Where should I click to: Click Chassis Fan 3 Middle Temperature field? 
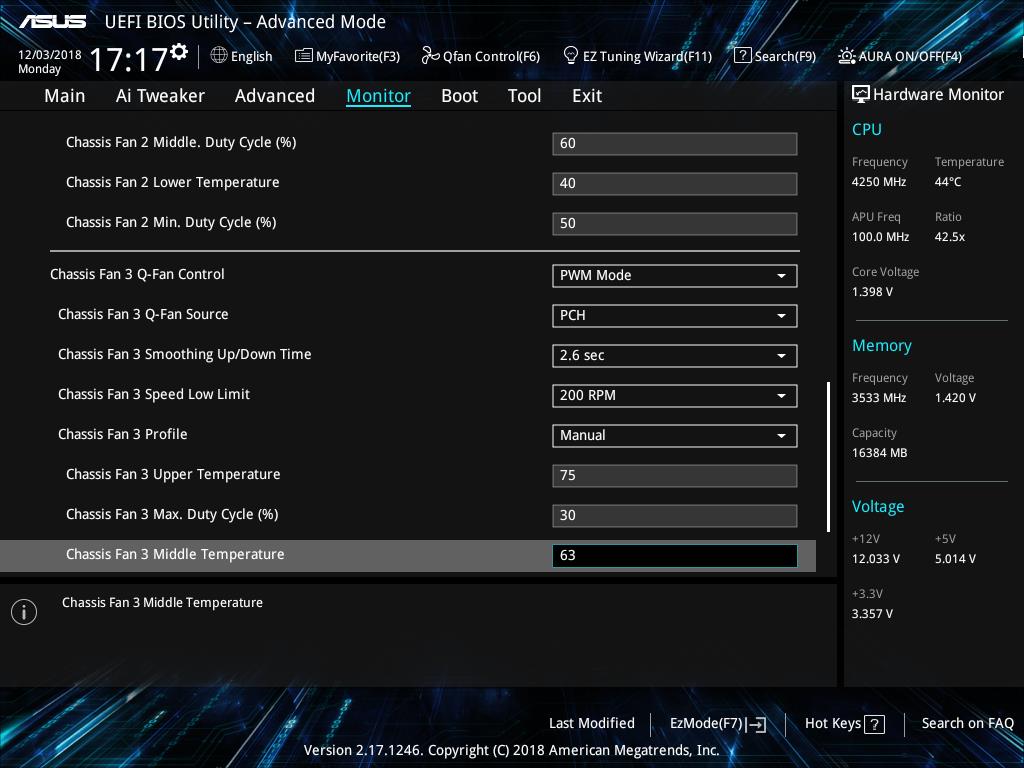[x=674, y=556]
